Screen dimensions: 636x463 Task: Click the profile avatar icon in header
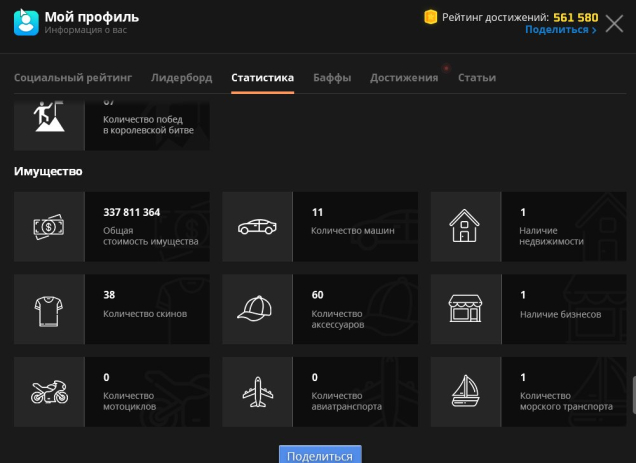[26, 22]
